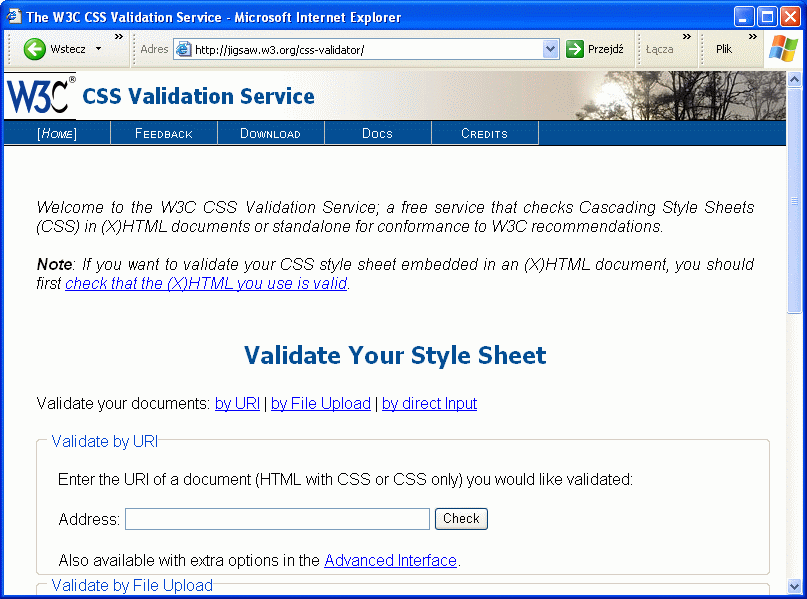Open the Home navigation tab
This screenshot has width=807, height=599.
[x=57, y=133]
